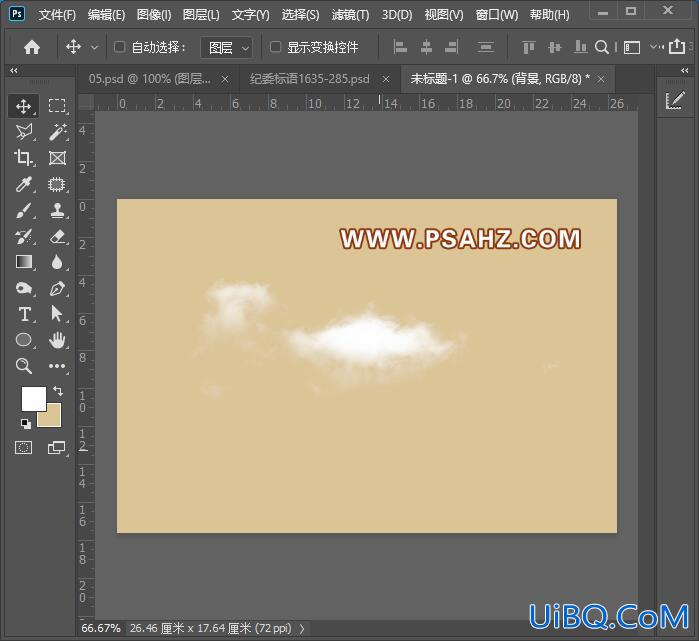Toggle Quick Mask mode
The height and width of the screenshot is (641, 699).
(x=23, y=447)
